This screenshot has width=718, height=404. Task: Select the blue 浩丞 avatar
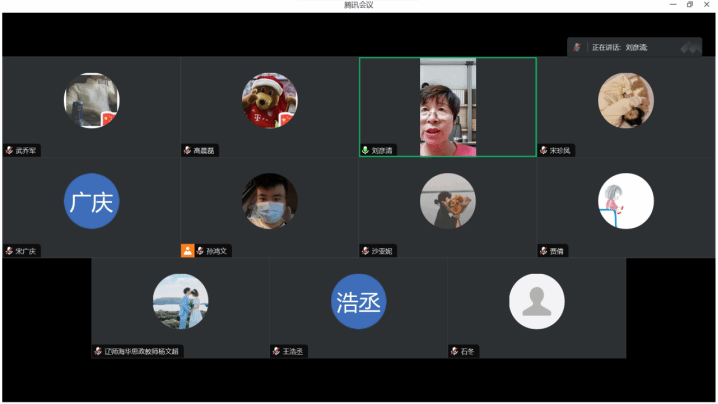(358, 302)
